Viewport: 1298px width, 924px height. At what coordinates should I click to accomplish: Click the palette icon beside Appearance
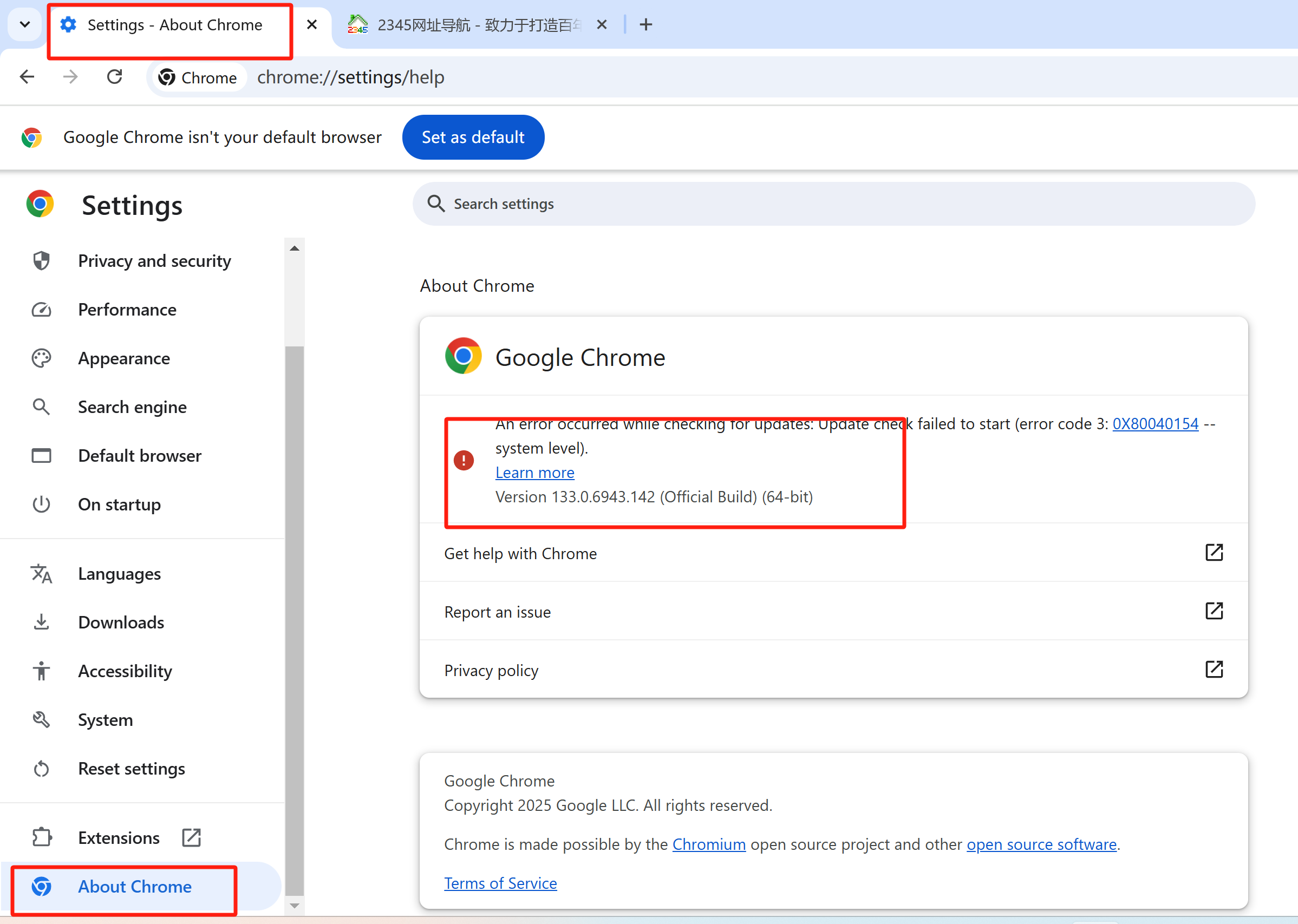tap(41, 358)
